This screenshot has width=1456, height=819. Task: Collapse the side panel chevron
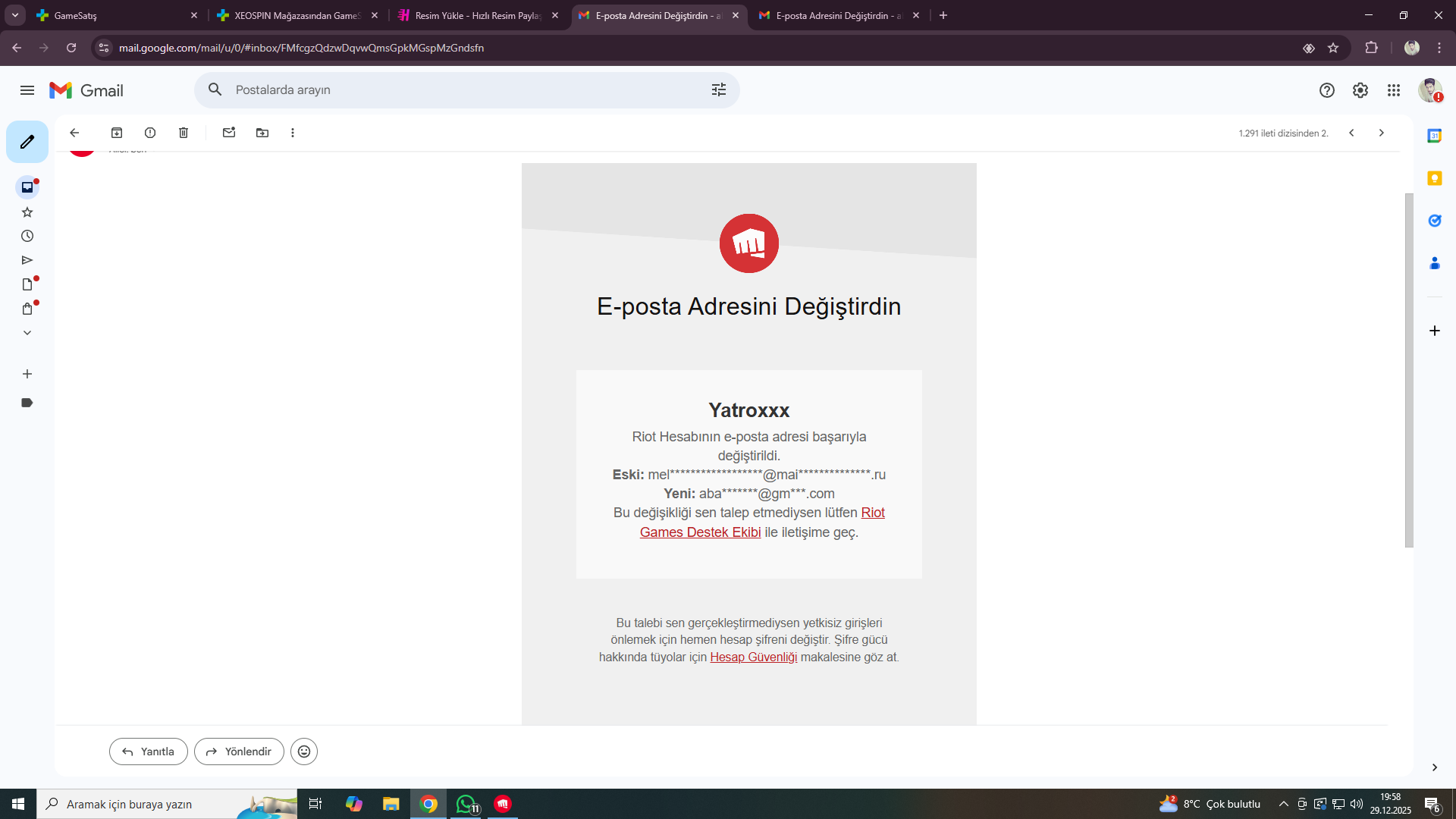point(1434,767)
